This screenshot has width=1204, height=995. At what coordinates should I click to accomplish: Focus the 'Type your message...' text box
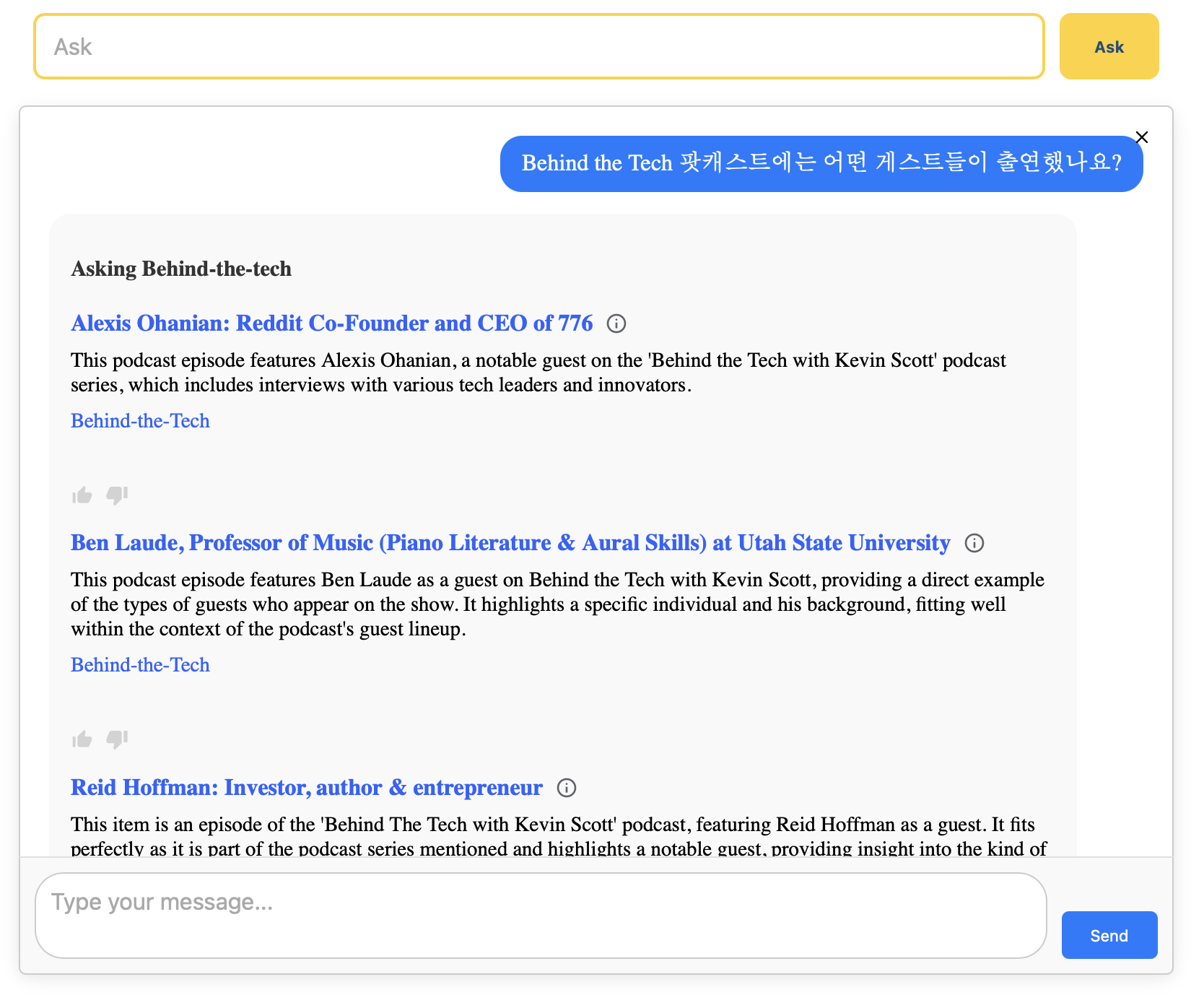pos(541,916)
